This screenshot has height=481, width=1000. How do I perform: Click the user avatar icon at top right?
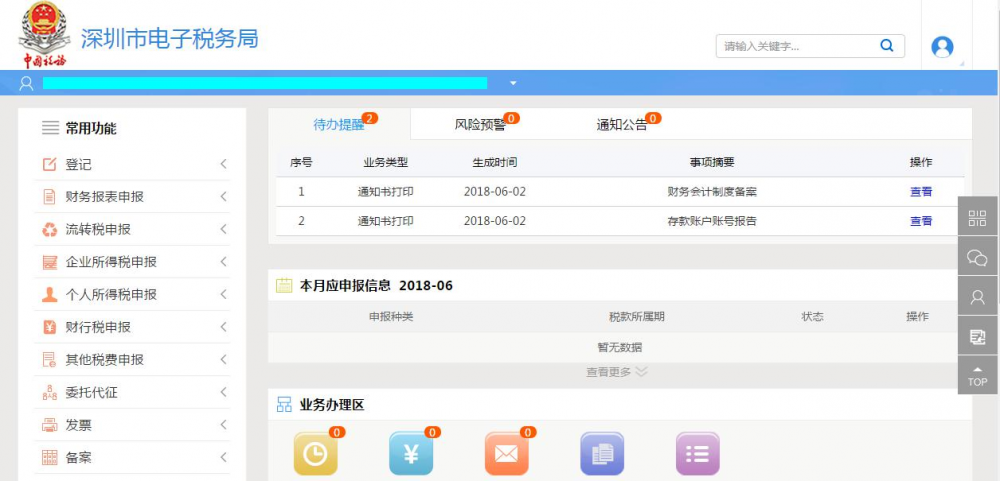coord(942,47)
